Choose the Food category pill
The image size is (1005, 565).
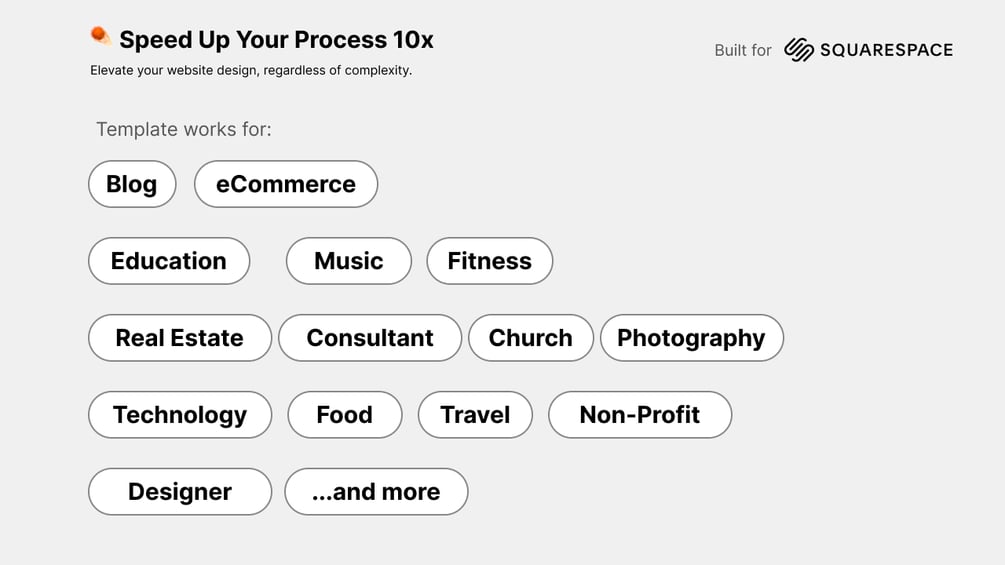point(345,415)
